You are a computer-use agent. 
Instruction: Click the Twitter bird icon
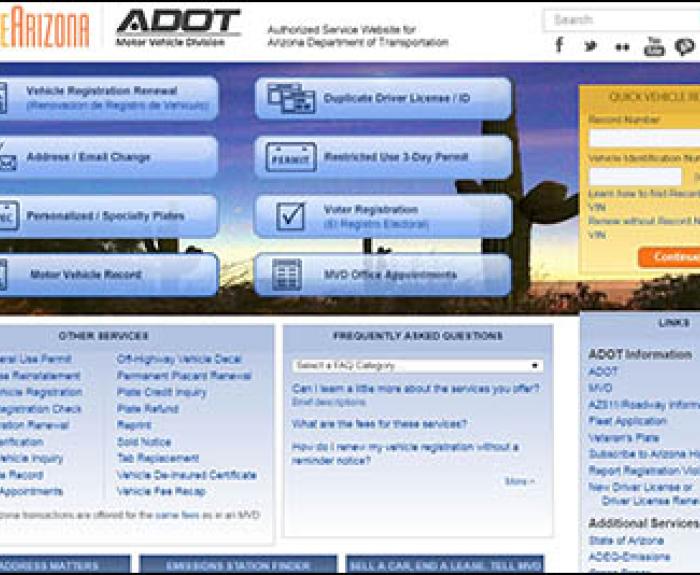tap(591, 46)
